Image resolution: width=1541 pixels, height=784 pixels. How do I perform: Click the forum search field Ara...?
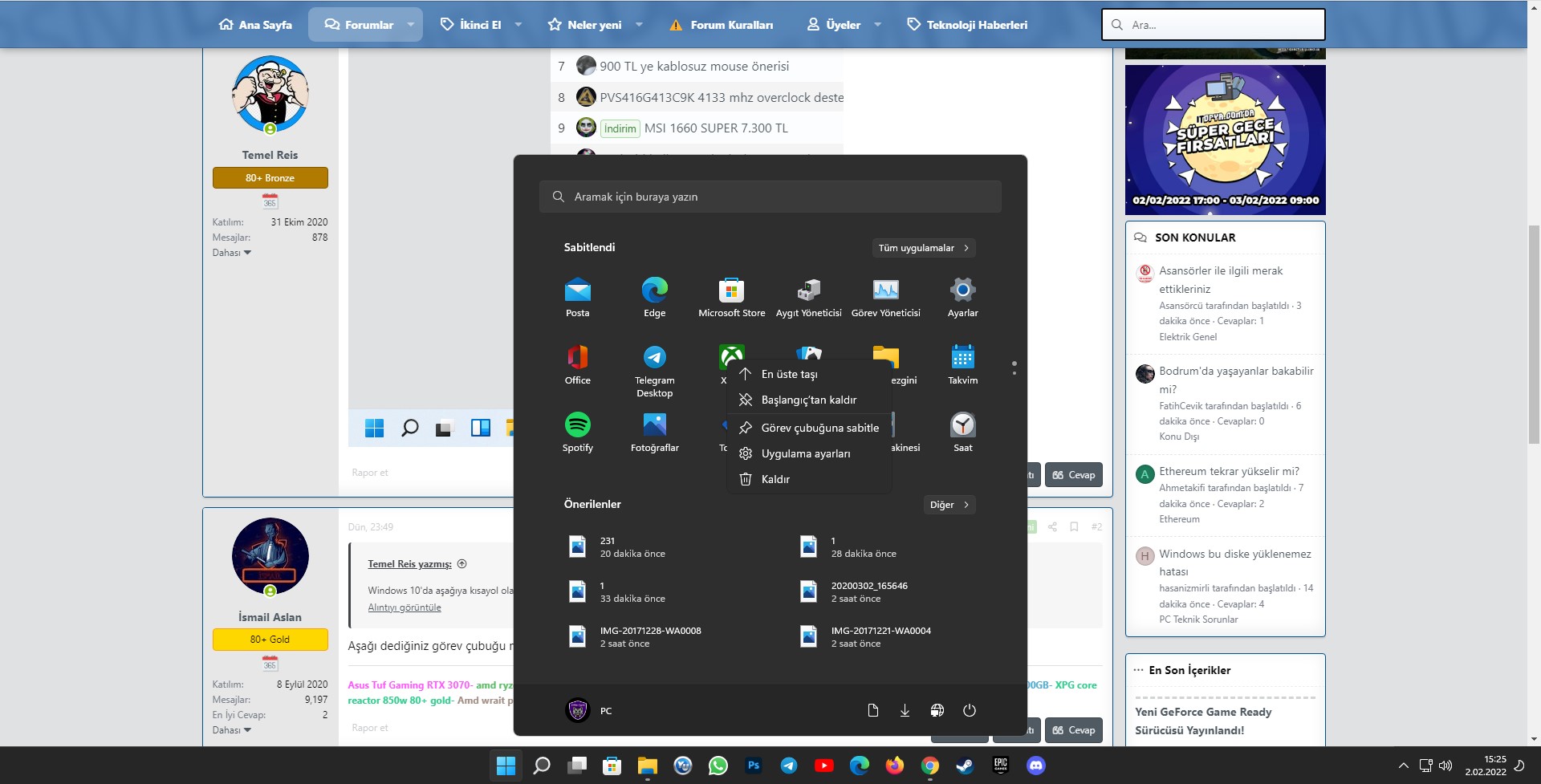click(1213, 25)
